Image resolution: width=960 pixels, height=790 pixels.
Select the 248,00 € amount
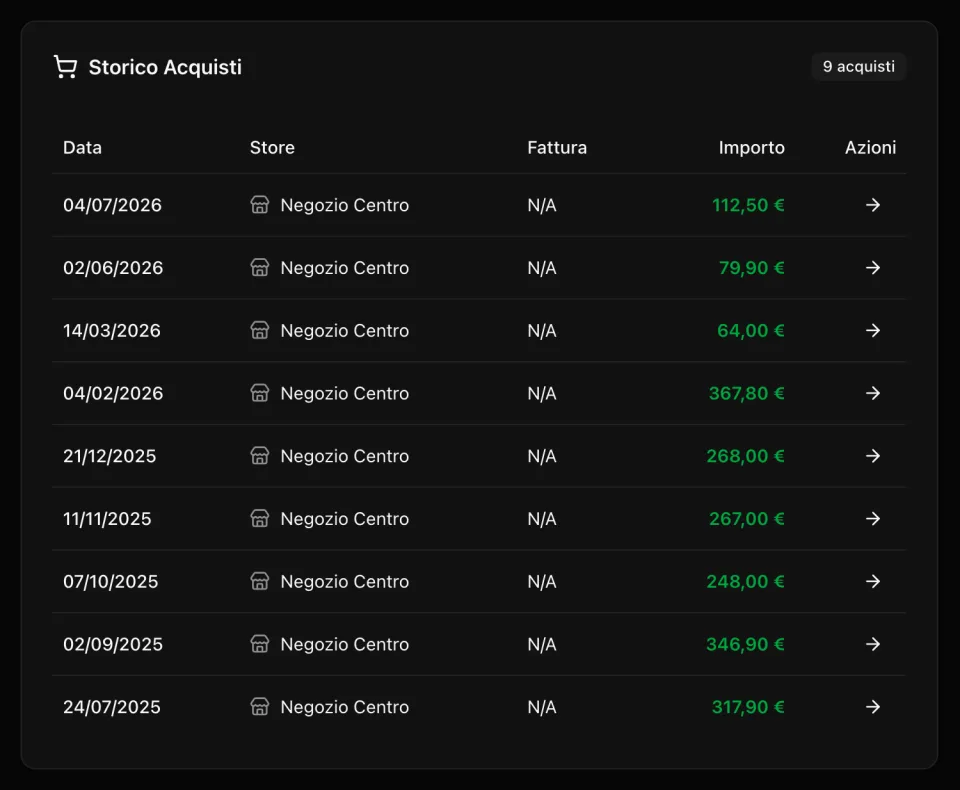click(746, 582)
